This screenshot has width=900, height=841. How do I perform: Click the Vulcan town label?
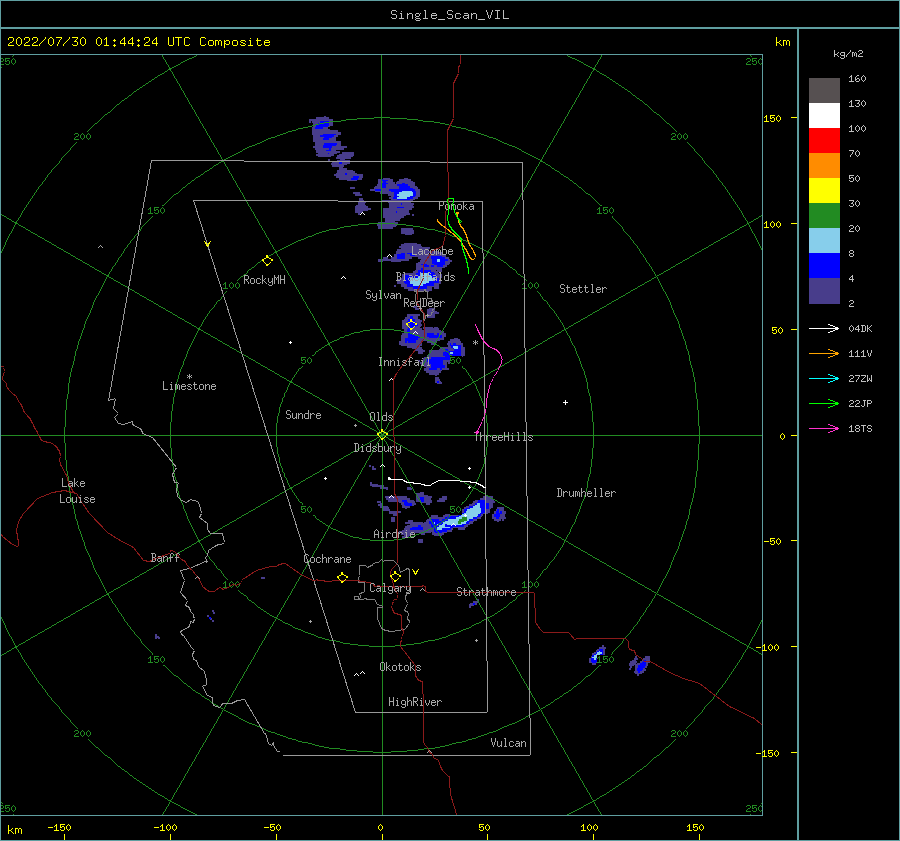pyautogui.click(x=508, y=743)
